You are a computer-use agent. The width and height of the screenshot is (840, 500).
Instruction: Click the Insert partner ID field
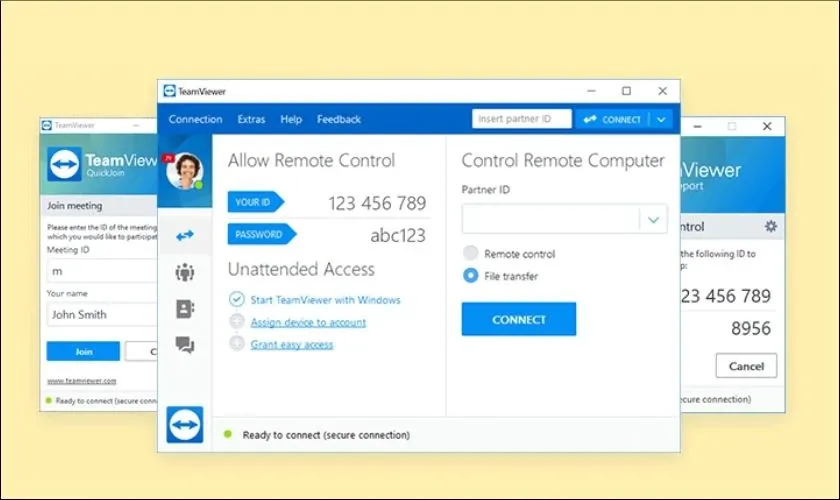(x=521, y=119)
